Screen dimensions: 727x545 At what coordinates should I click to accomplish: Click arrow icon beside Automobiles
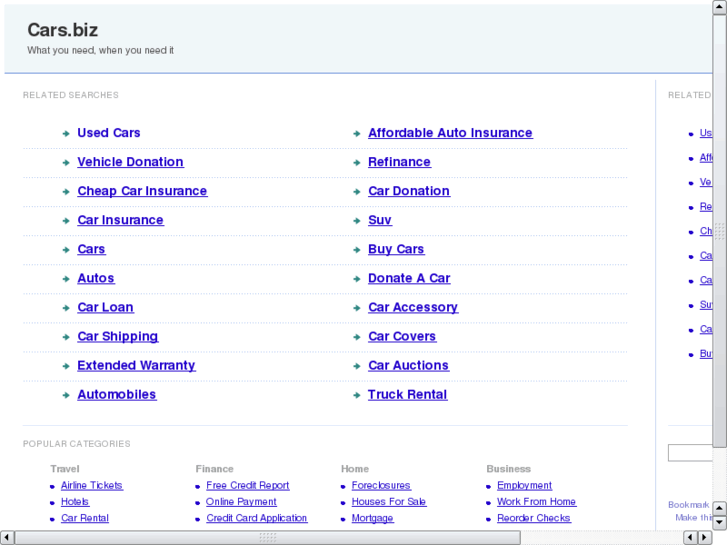click(x=66, y=396)
